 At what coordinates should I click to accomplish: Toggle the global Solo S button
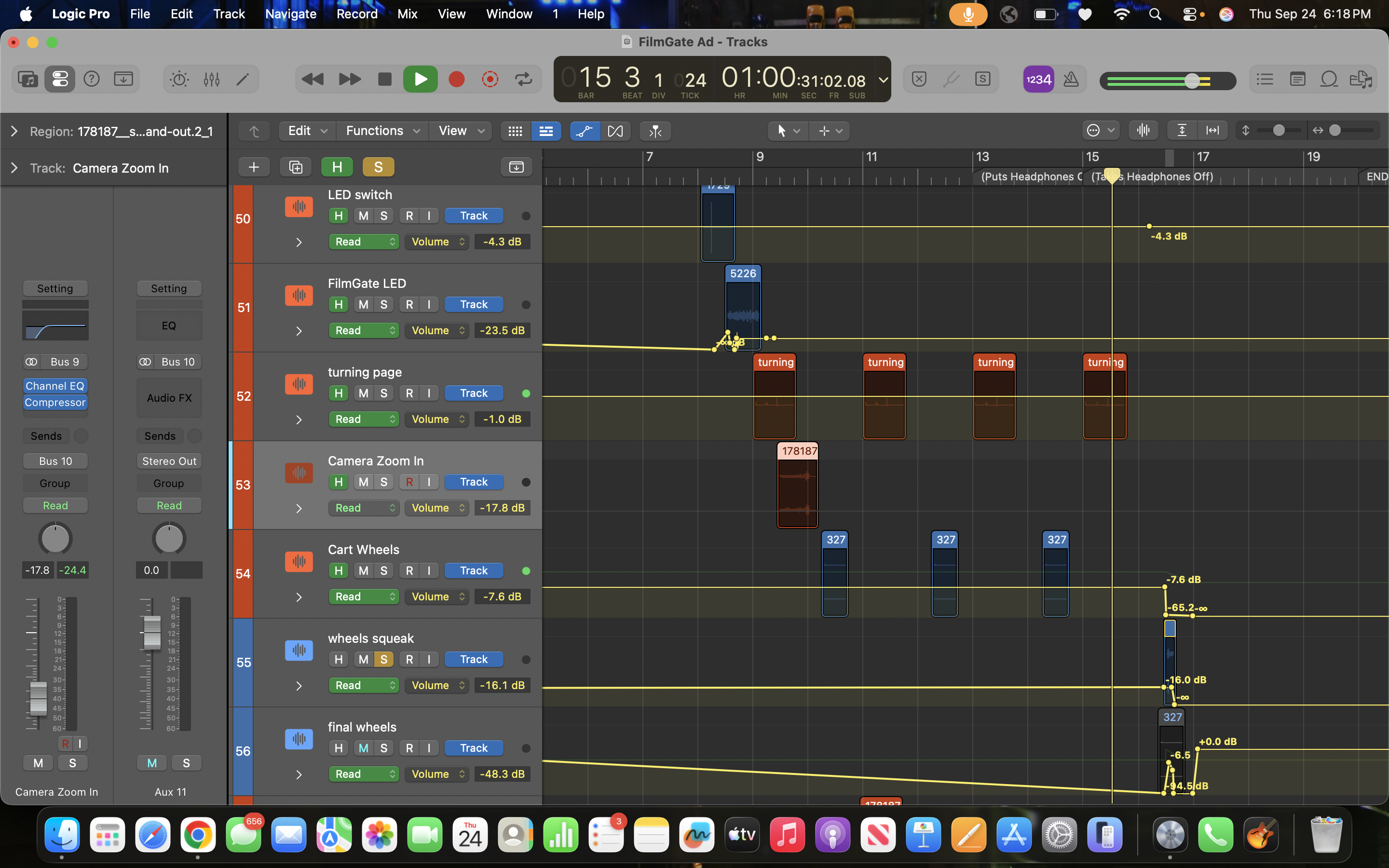click(378, 167)
